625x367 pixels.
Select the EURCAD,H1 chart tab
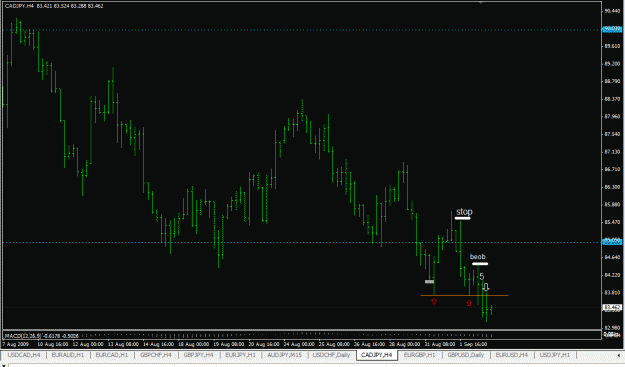[112, 355]
